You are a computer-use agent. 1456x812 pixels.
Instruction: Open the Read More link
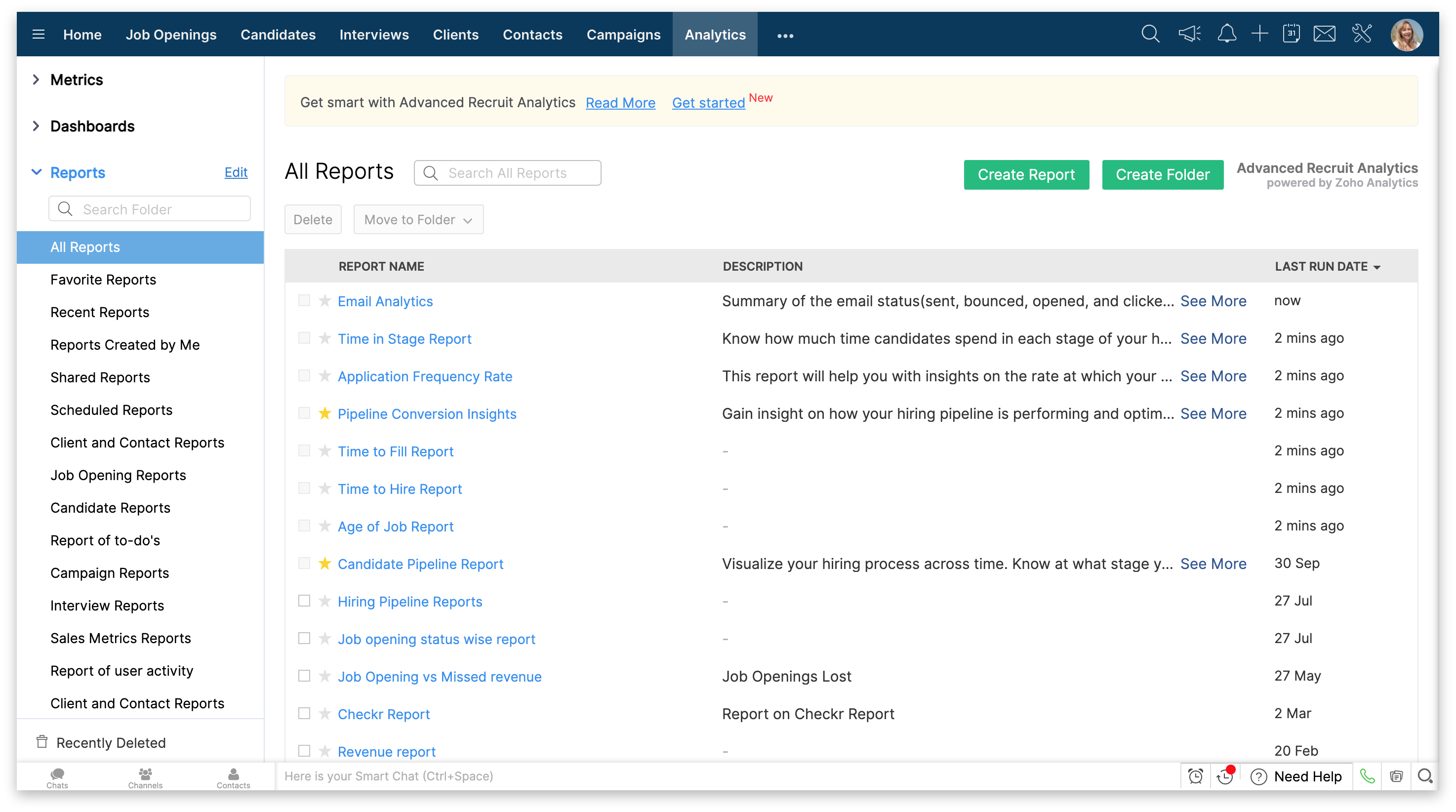point(620,103)
